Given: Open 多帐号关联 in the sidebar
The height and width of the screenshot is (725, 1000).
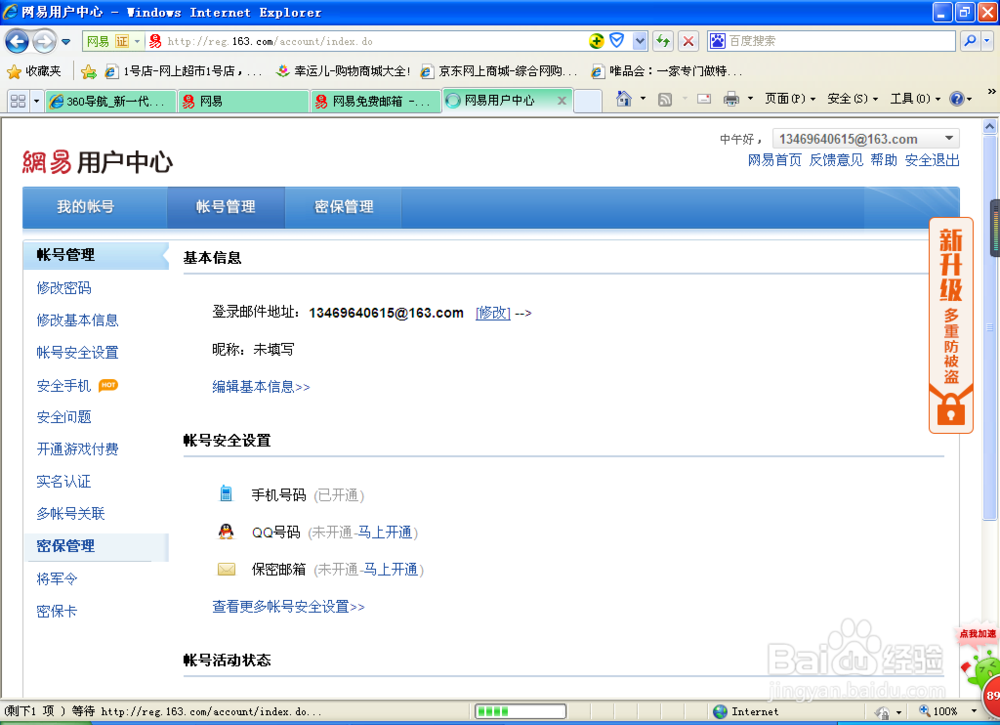Looking at the screenshot, I should click(x=71, y=514).
